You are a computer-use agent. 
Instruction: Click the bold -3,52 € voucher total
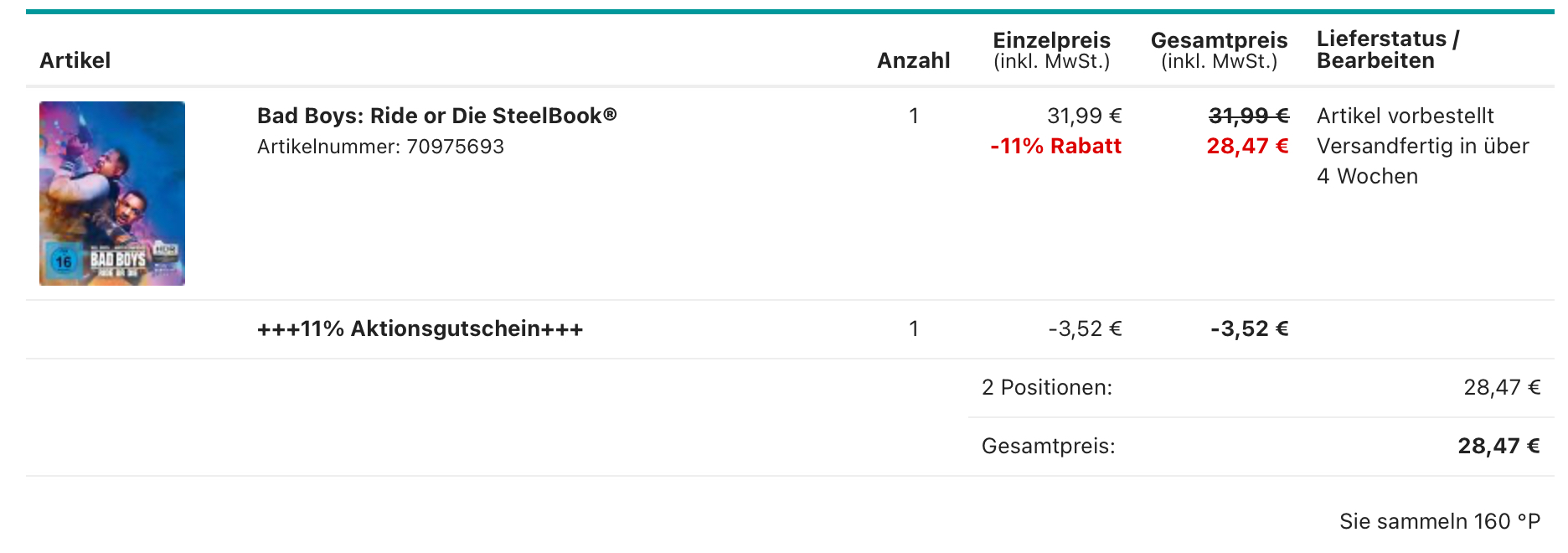(1249, 328)
